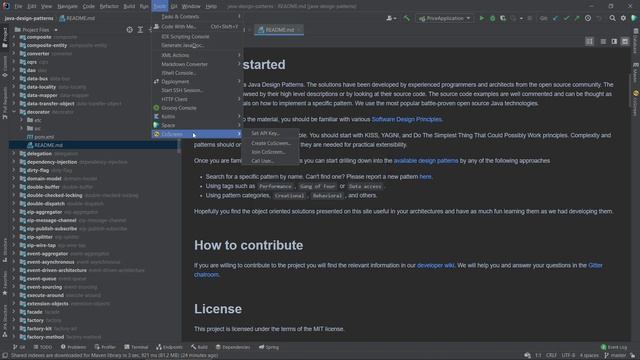This screenshot has width=640, height=360.
Task: Switch the markdown view to preview only
Action: pos(625,42)
